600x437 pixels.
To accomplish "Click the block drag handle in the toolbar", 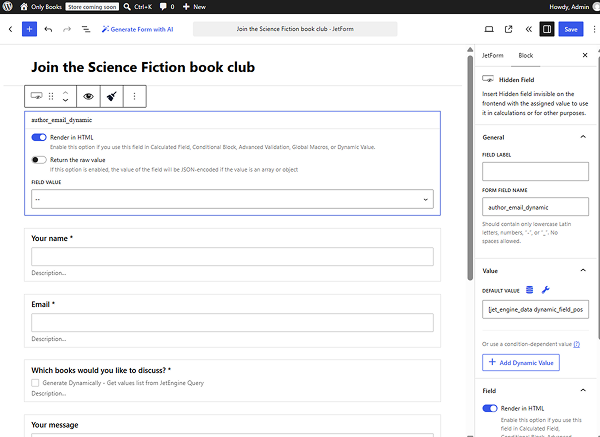I will click(51, 96).
